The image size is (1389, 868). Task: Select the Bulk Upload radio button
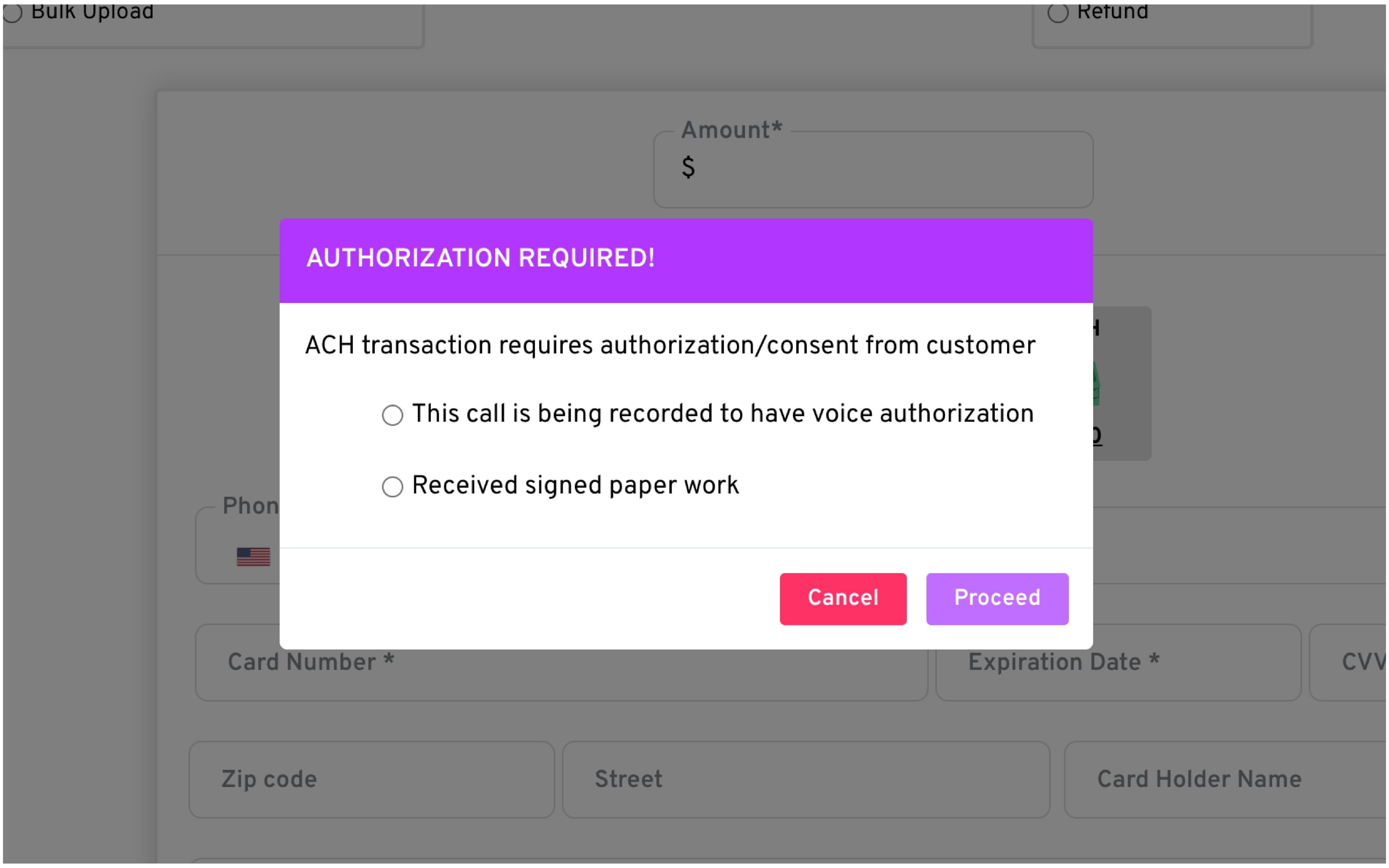(x=13, y=12)
